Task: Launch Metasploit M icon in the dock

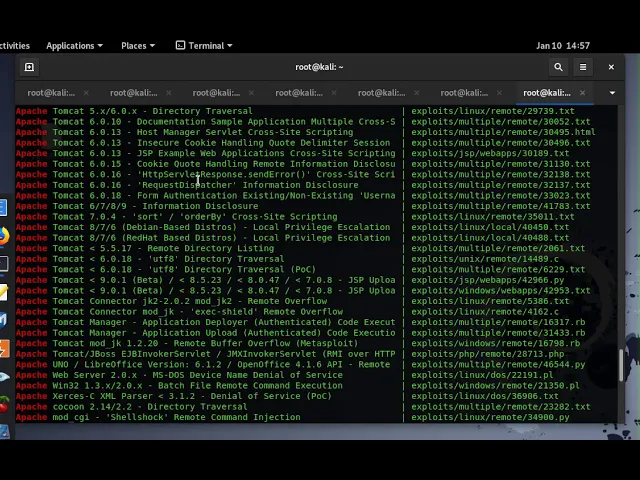Action: [x=4, y=320]
